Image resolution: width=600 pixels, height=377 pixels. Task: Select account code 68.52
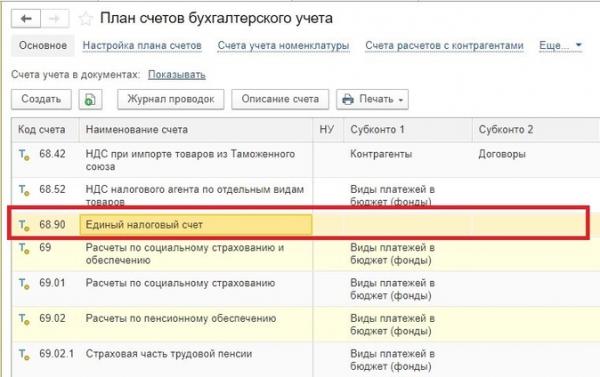point(52,189)
